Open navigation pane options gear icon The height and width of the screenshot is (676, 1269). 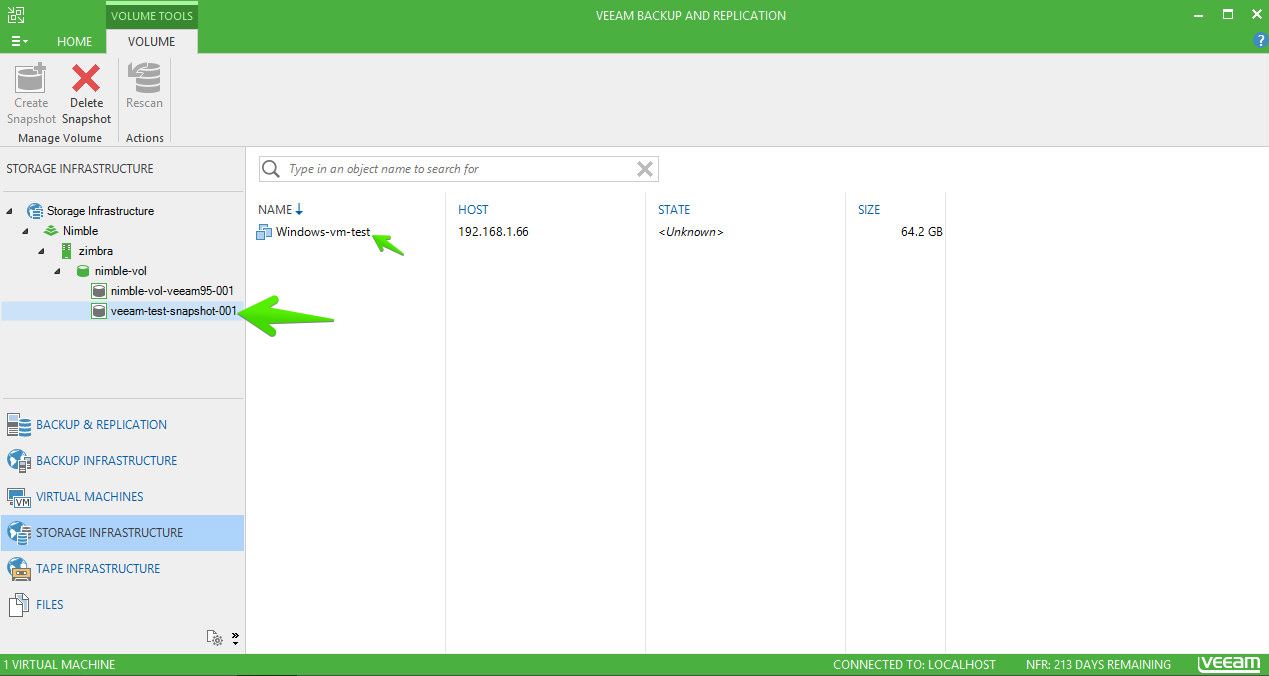[x=215, y=638]
